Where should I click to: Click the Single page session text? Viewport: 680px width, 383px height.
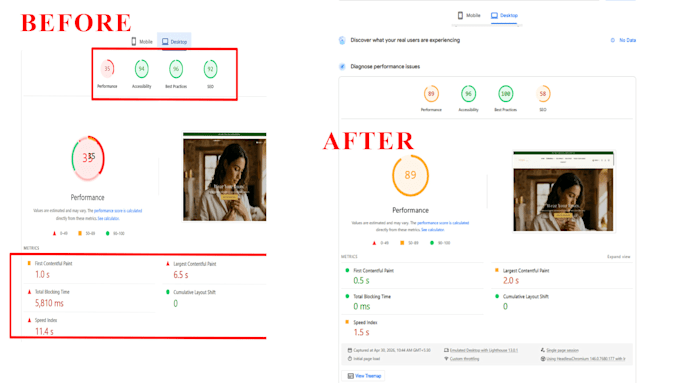point(562,350)
